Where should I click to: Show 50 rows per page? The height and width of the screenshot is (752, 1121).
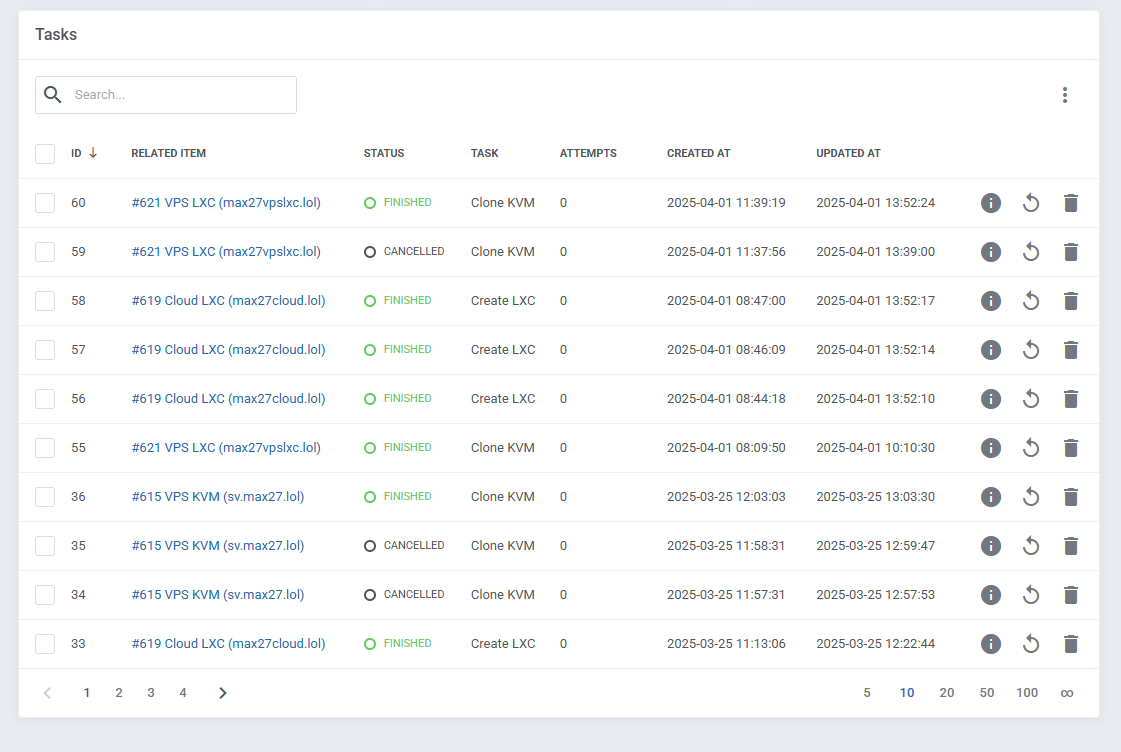pyautogui.click(x=987, y=693)
